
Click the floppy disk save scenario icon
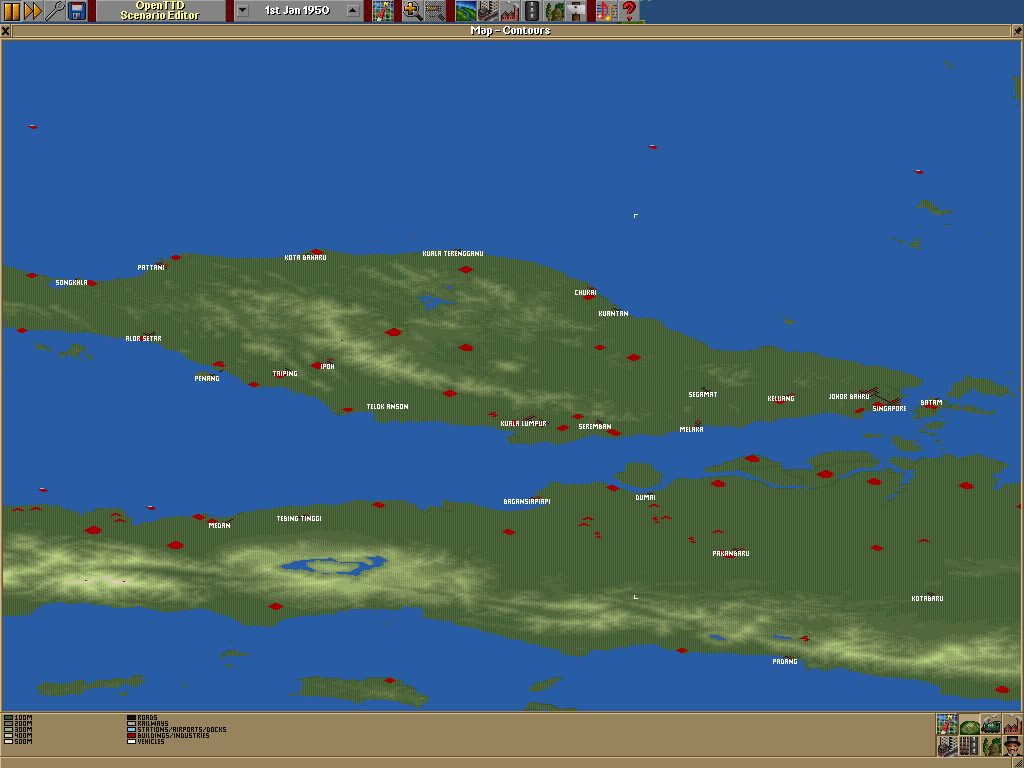[76, 10]
